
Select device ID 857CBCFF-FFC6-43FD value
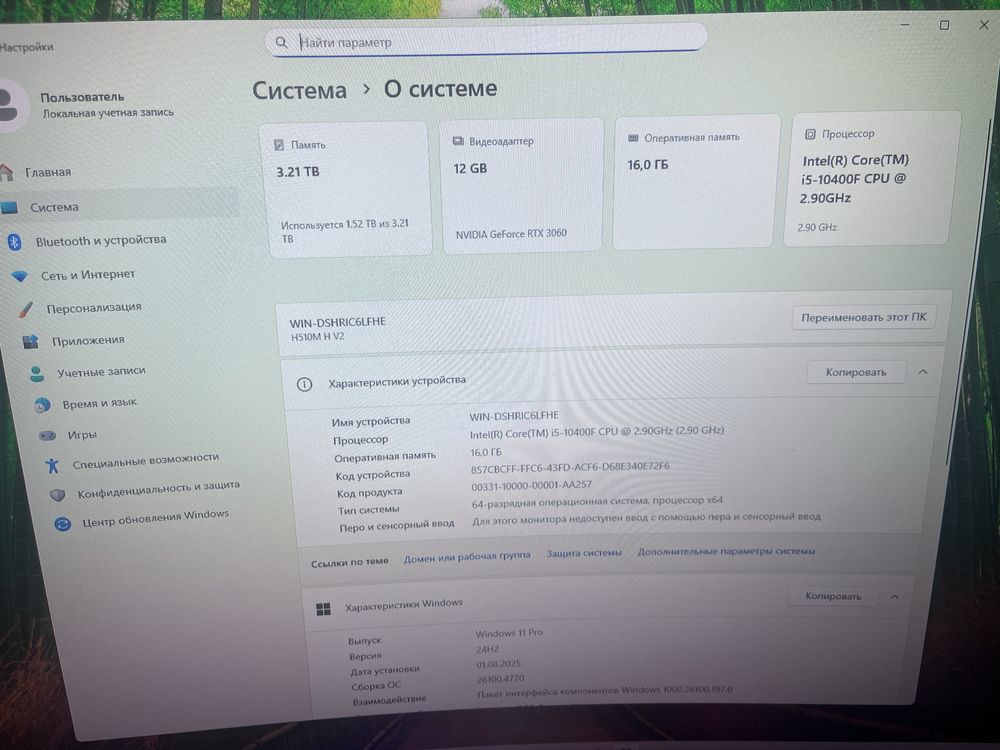coord(570,467)
